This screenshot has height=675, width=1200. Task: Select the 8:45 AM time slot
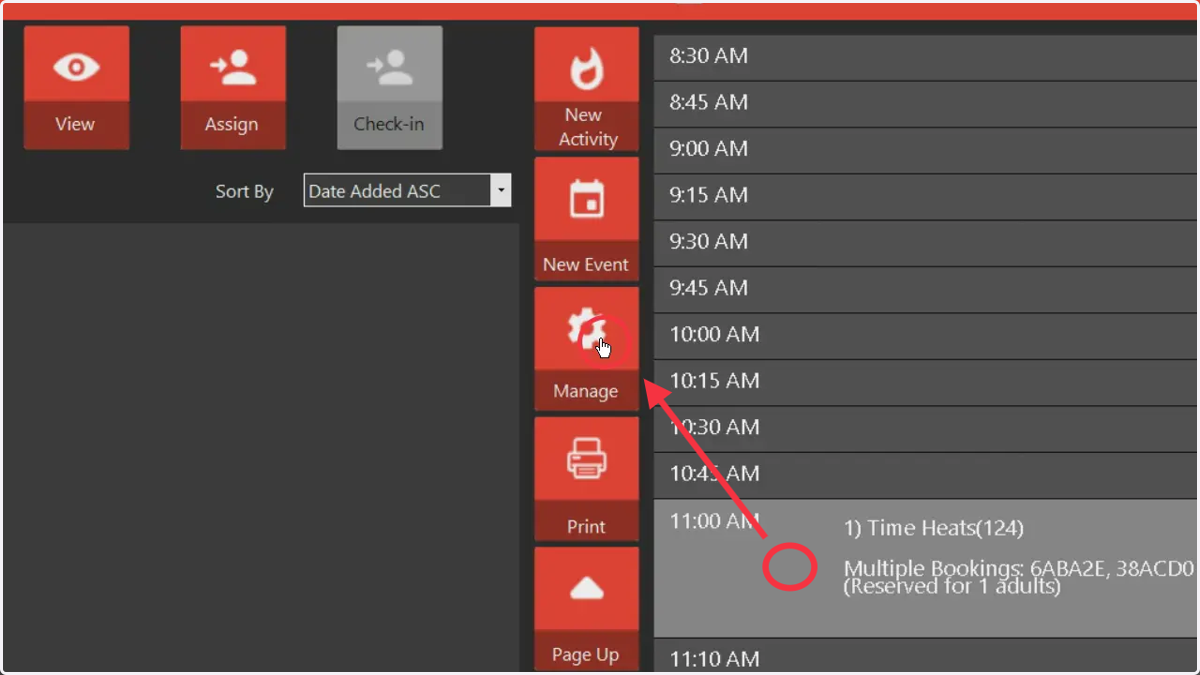[926, 103]
